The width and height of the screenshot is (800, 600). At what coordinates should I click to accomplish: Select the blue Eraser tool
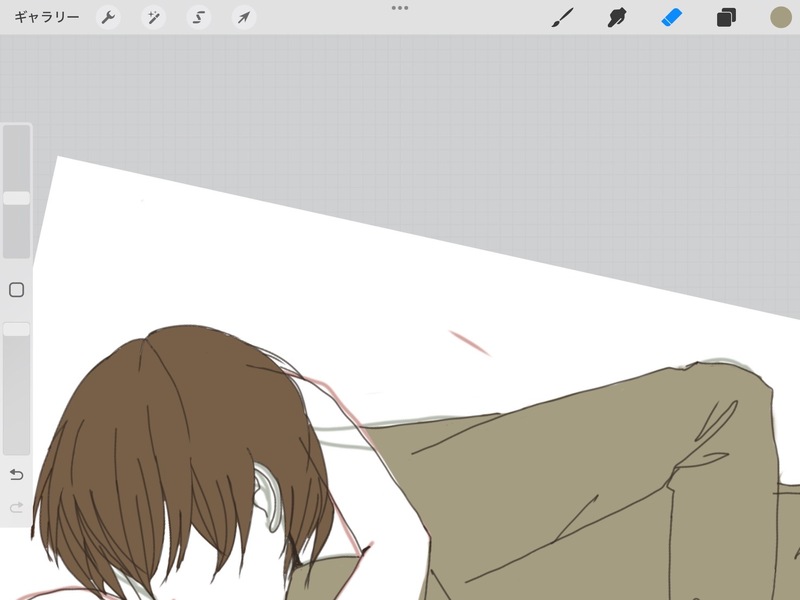coord(671,18)
